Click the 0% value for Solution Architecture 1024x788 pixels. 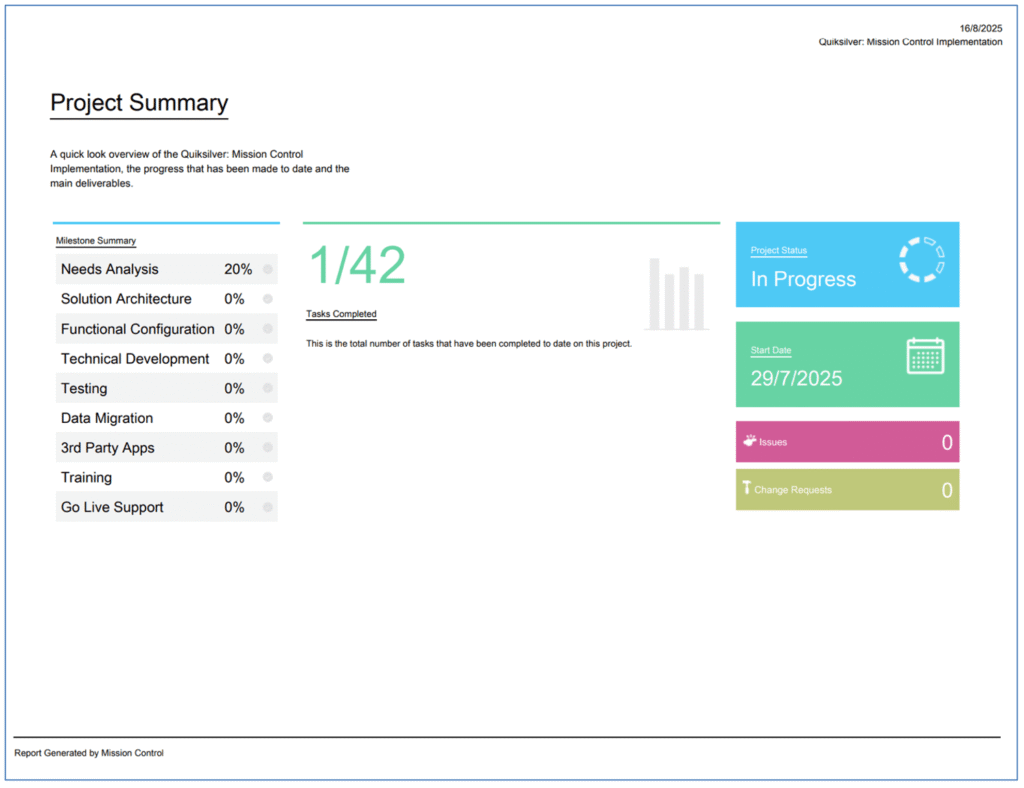click(234, 299)
